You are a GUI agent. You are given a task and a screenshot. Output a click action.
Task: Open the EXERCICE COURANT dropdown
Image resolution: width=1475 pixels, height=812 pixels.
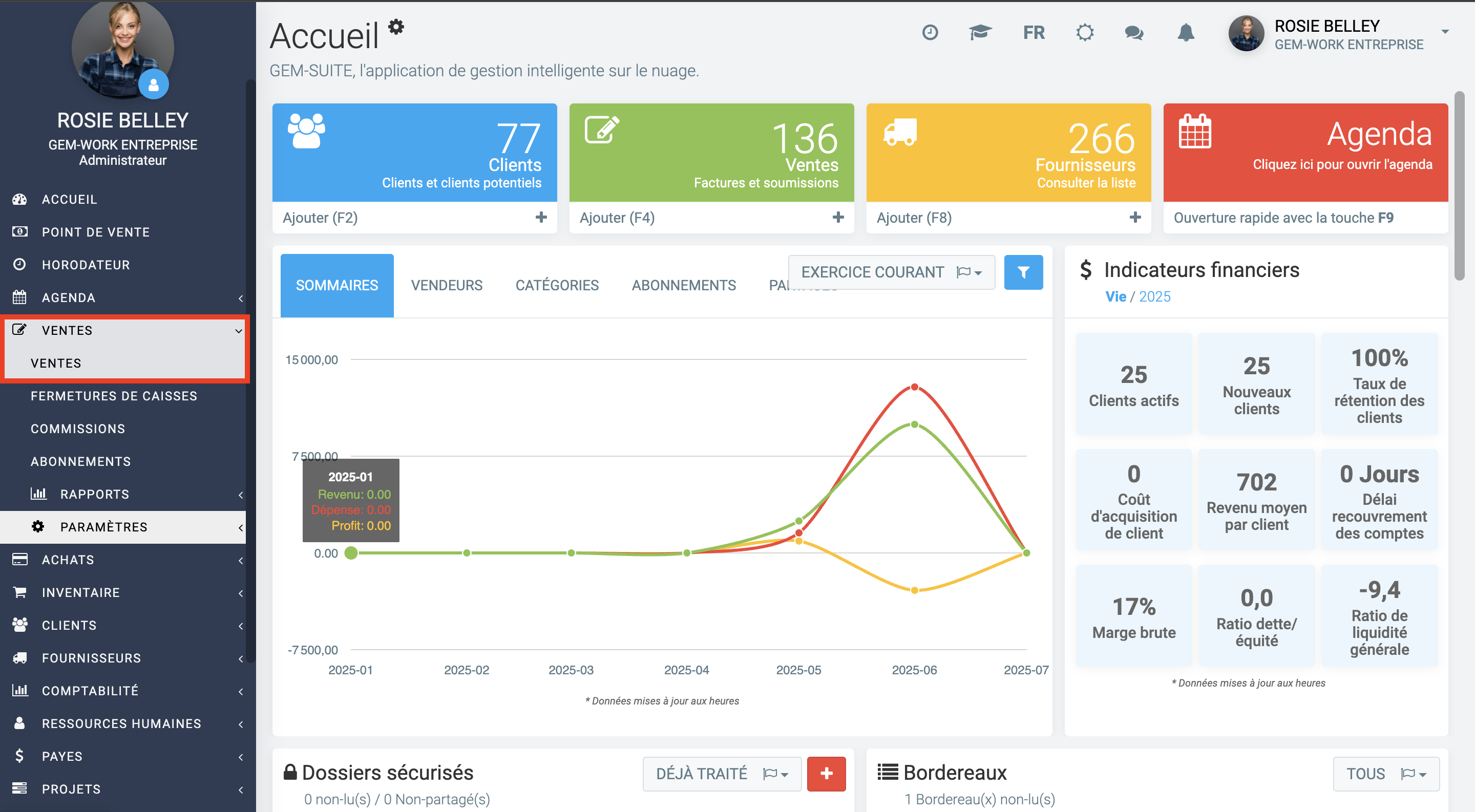[x=891, y=272]
